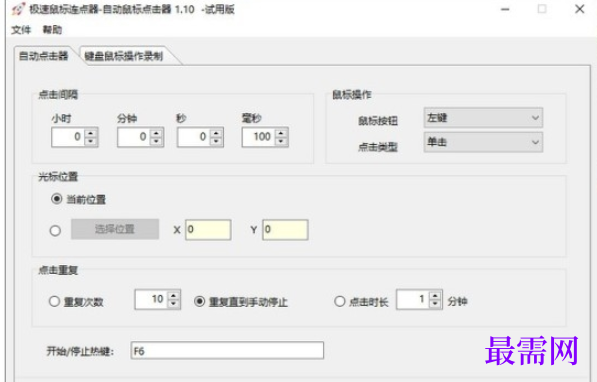Viewport: 597px width, 382px height.
Task: Select the 点击时长 radio button
Action: [x=340, y=301]
